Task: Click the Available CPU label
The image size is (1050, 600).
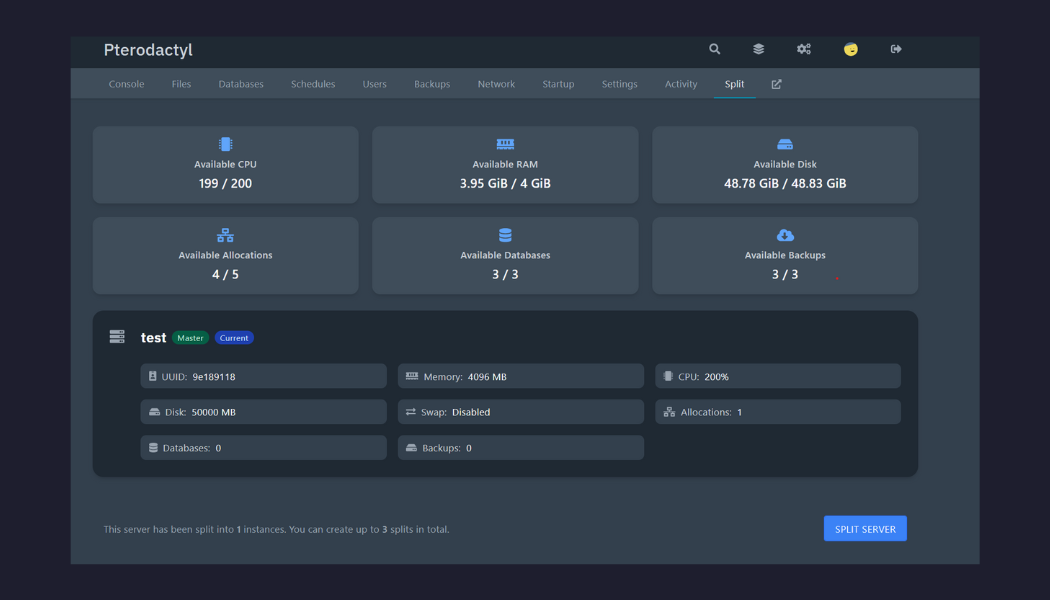Action: coord(226,164)
